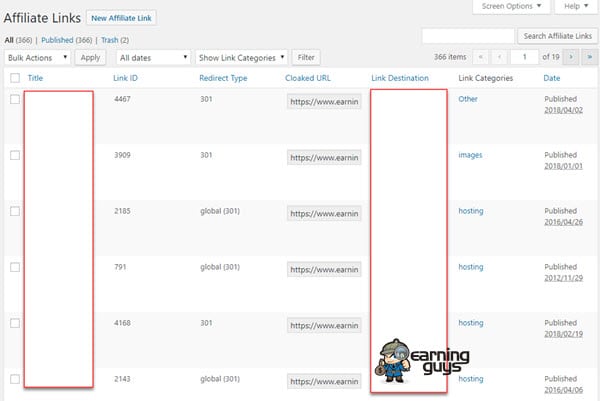Click the Search Affiliate Links button

[558, 36]
